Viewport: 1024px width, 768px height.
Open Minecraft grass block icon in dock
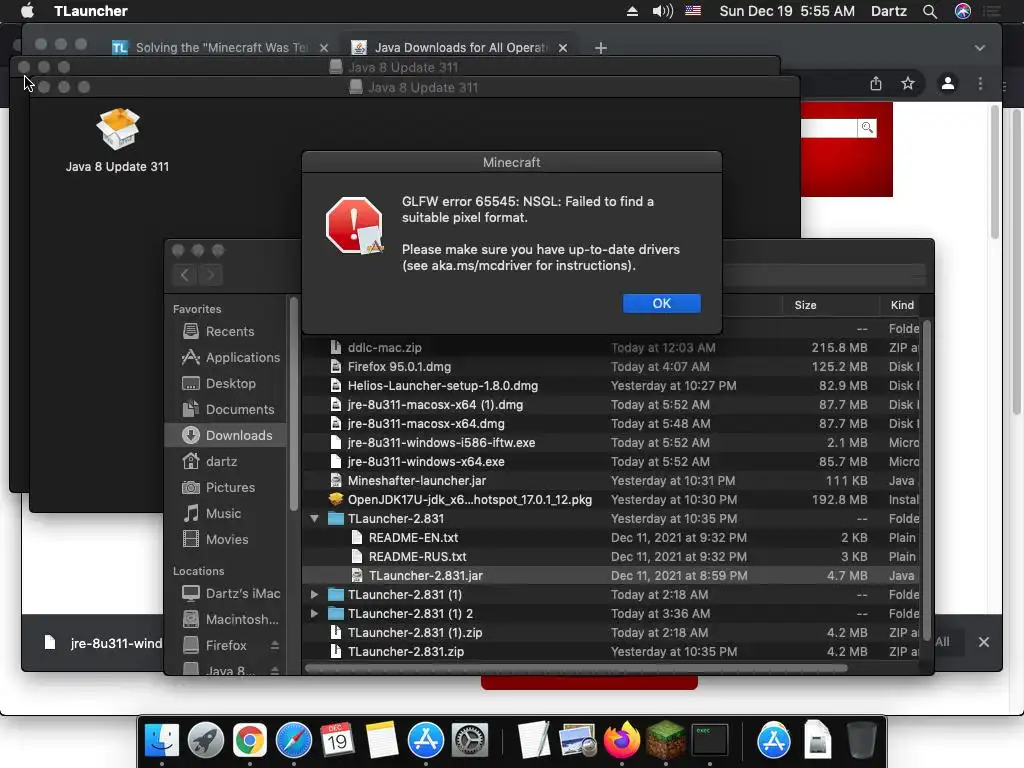[x=665, y=741]
